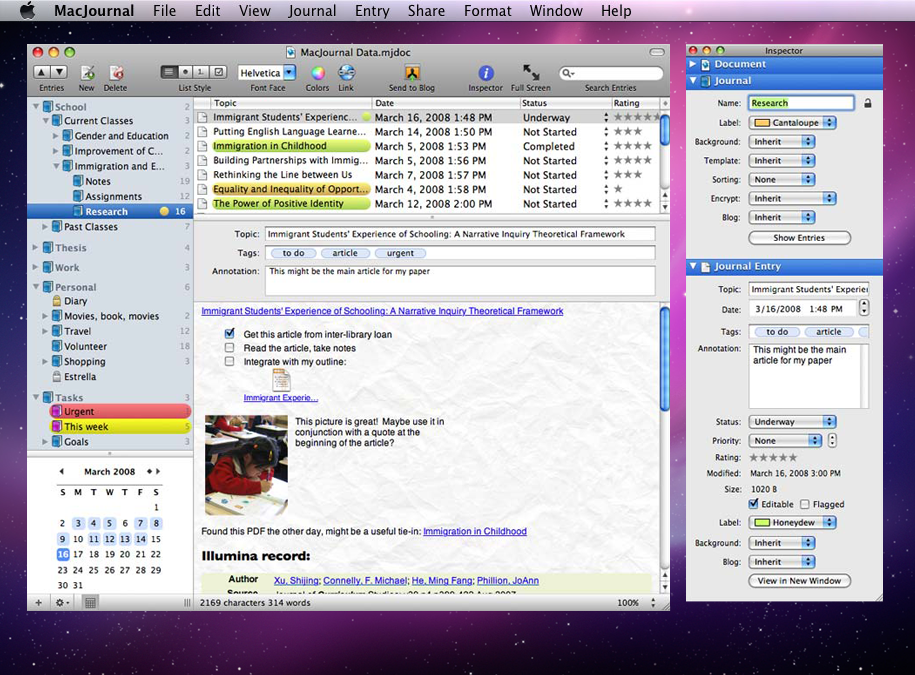Click the search magnifier icon
Screen dimensions: 915x675
tap(567, 73)
